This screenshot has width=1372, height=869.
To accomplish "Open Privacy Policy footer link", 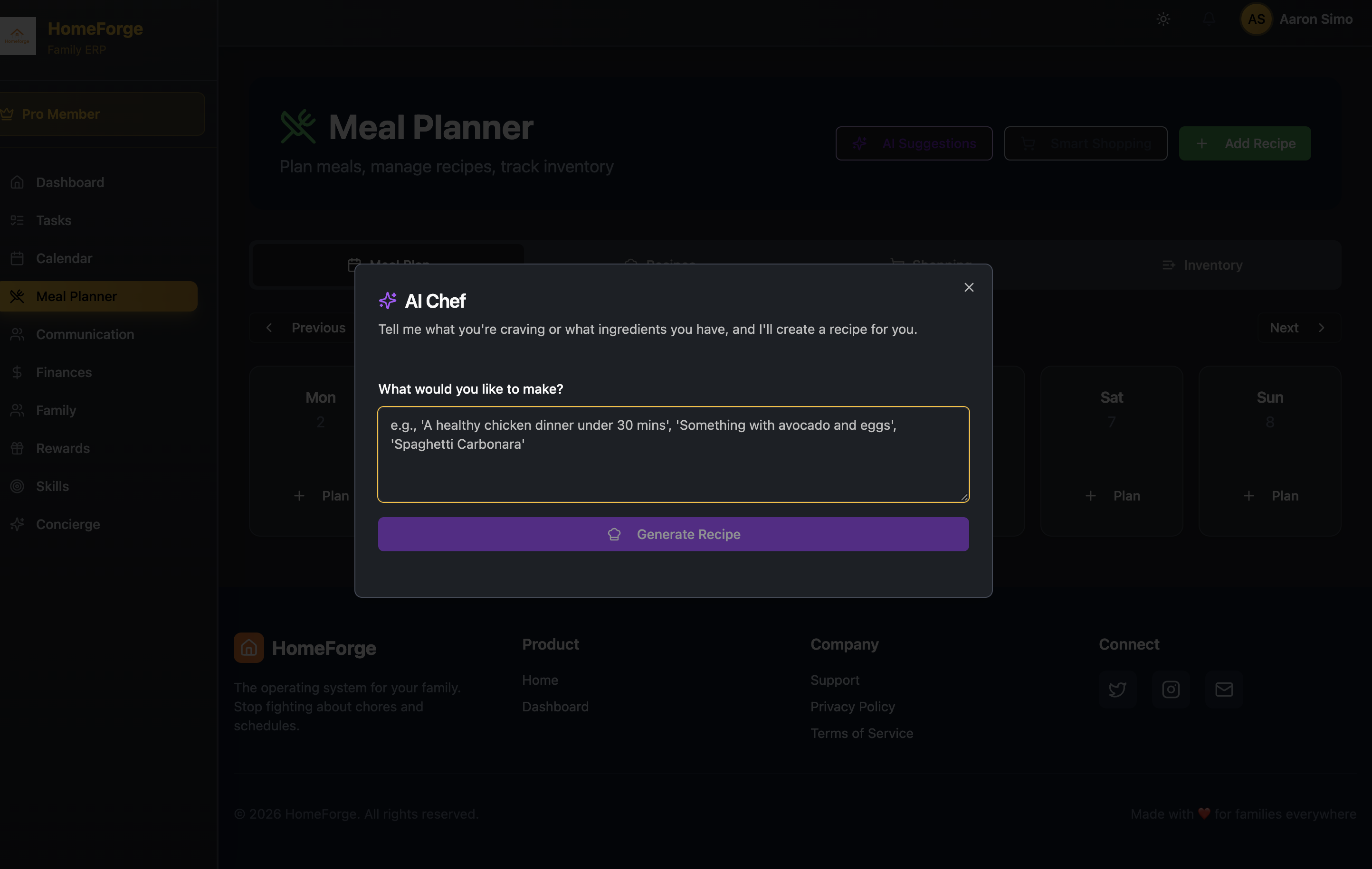I will [852, 707].
